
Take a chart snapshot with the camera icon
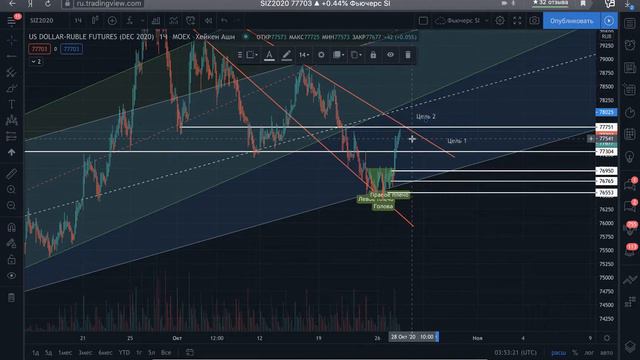[534, 20]
